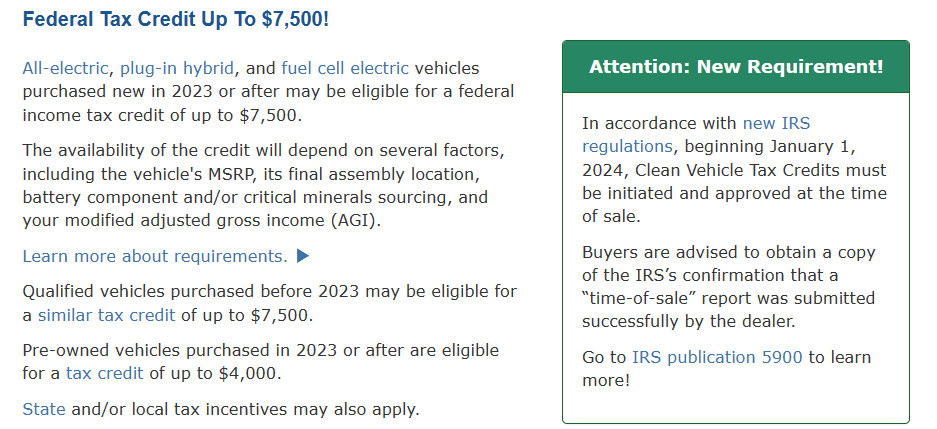
Task: Open the pre-owned vehicles tax credit link
Action: [x=105, y=373]
